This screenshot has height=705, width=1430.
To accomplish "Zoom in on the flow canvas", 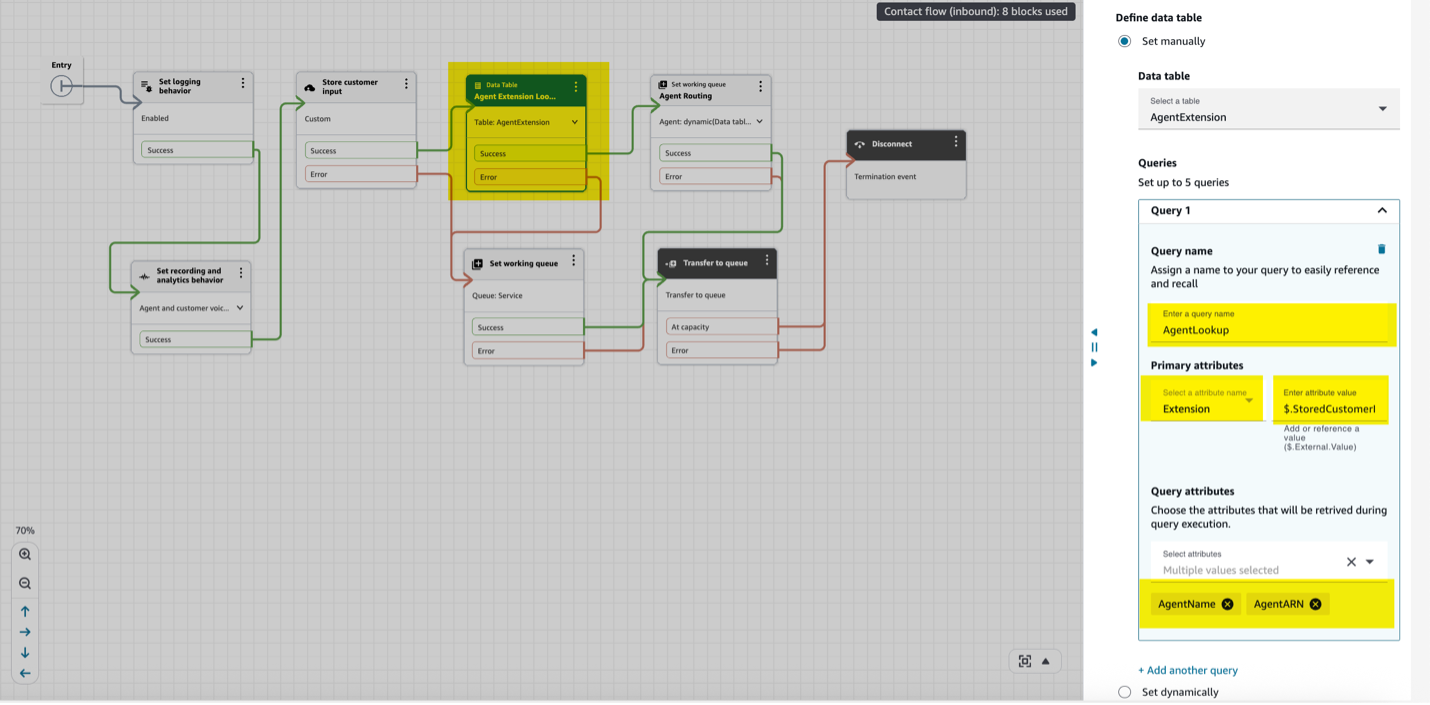I will (x=24, y=553).
